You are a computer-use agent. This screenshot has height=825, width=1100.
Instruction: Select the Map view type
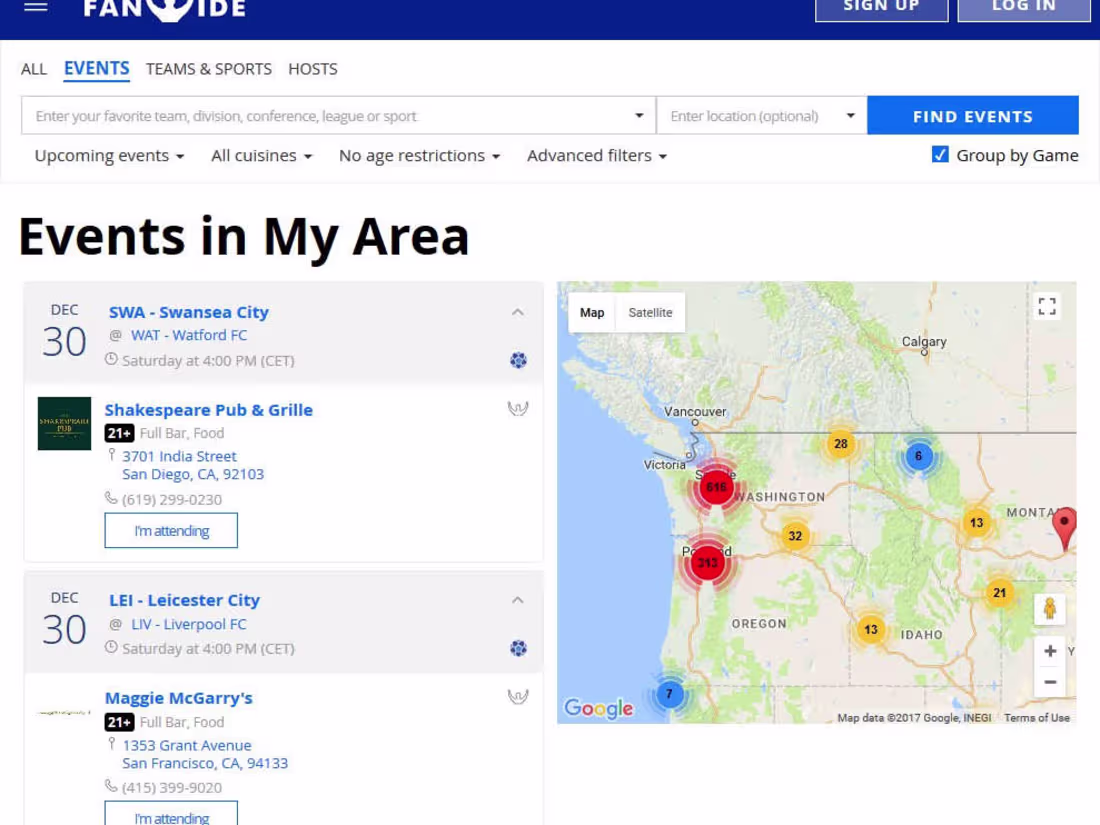[592, 313]
